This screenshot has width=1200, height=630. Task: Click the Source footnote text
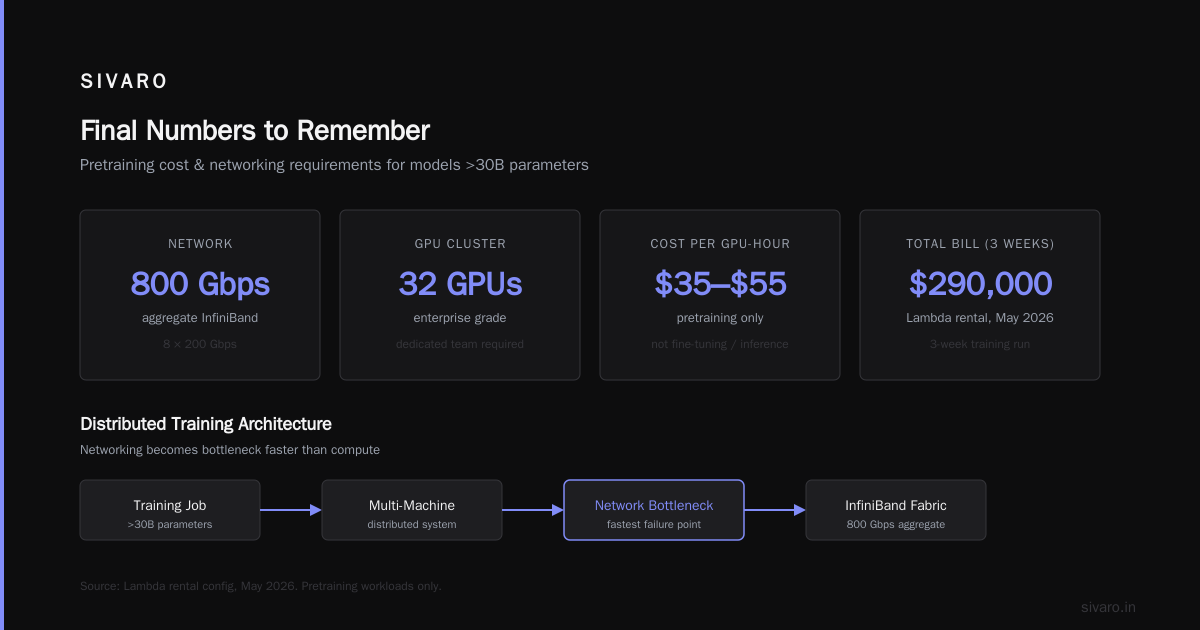point(261,586)
